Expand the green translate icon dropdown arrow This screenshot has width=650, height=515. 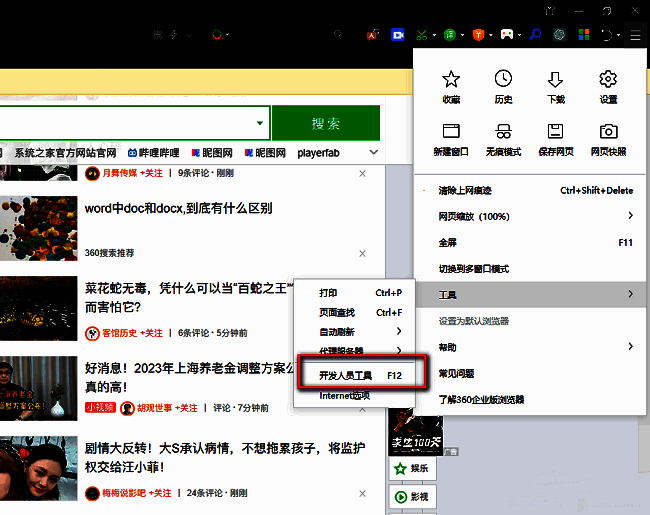tap(462, 35)
